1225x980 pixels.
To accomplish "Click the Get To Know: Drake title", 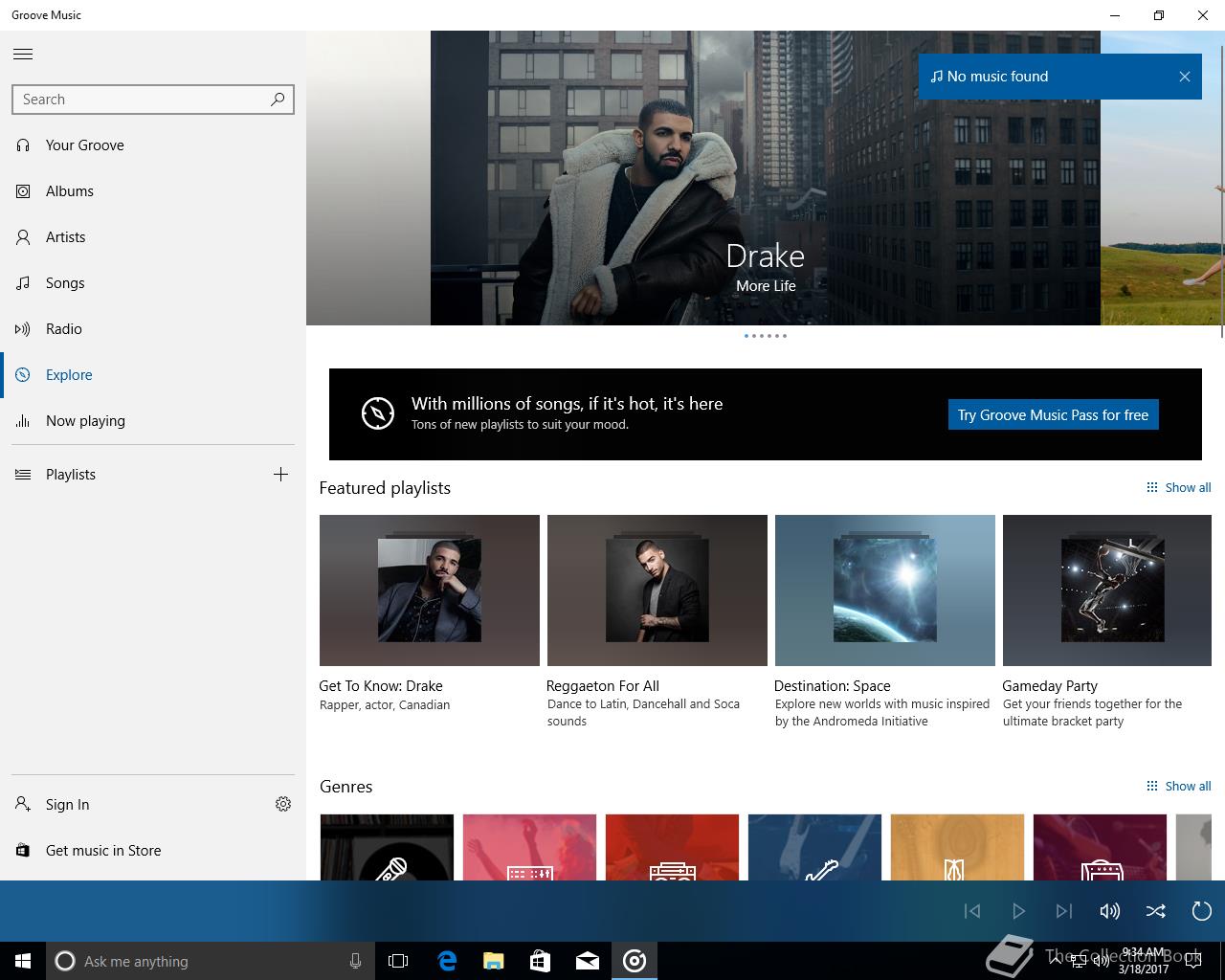I will click(x=381, y=685).
